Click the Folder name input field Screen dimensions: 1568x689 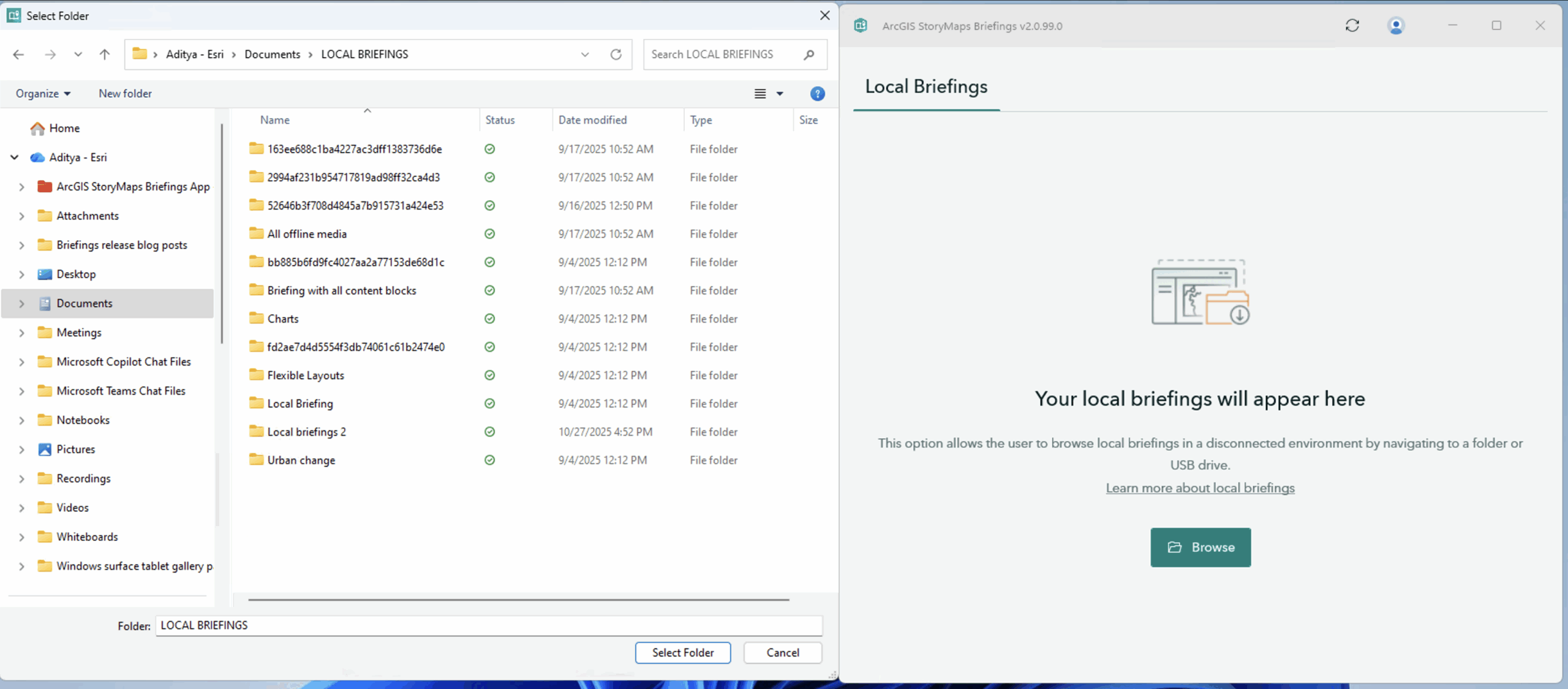pyautogui.click(x=488, y=625)
